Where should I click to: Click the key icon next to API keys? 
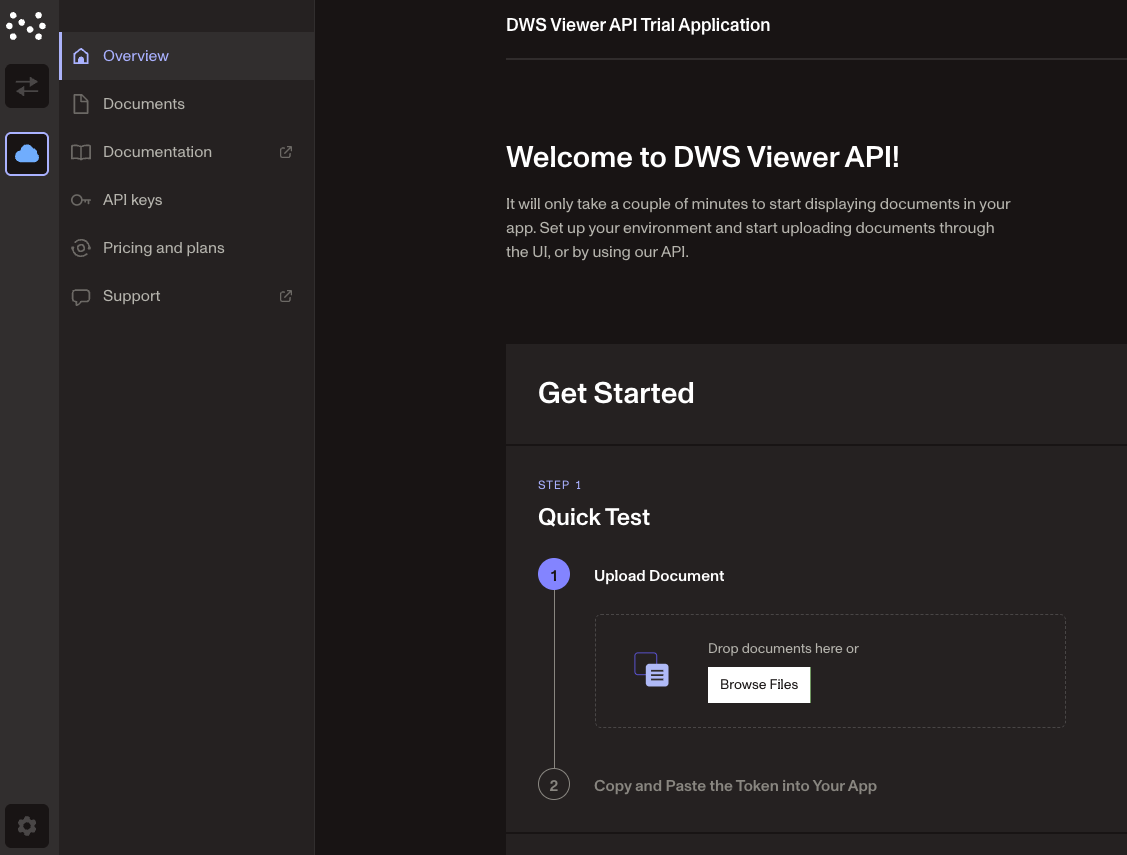(81, 200)
